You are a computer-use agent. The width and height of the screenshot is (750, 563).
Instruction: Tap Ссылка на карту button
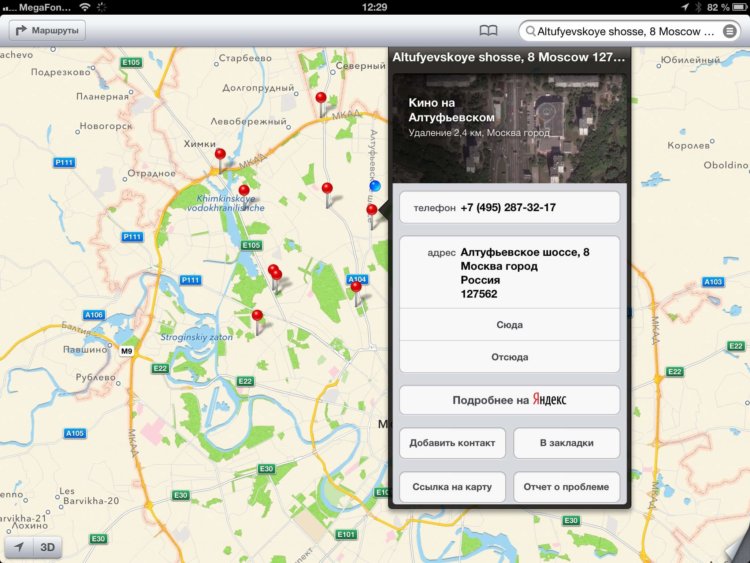tap(452, 487)
